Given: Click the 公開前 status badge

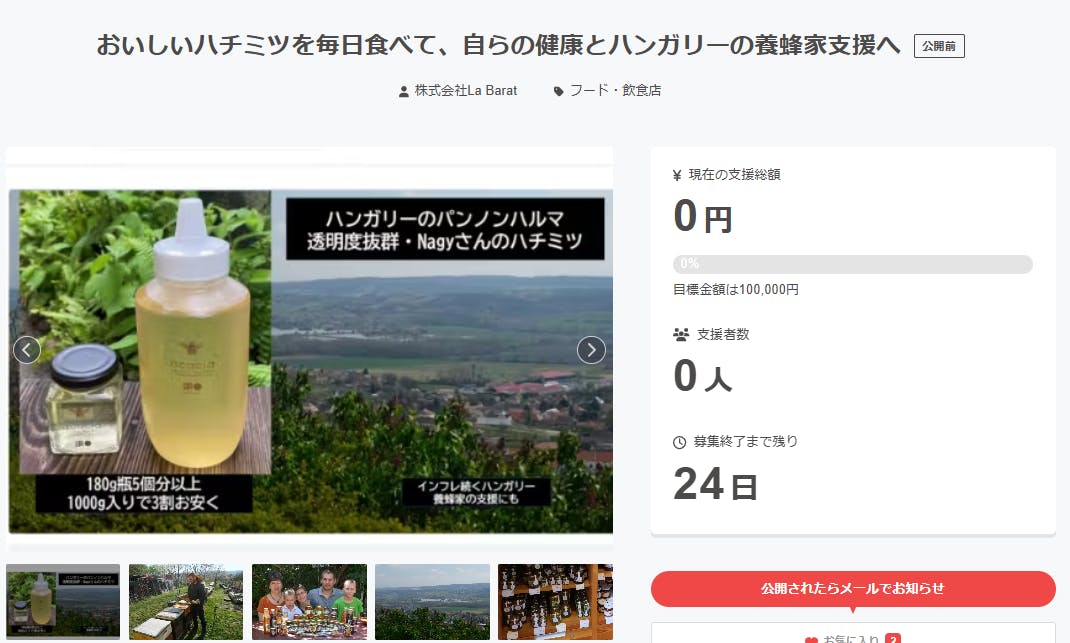Looking at the screenshot, I should [x=939, y=46].
